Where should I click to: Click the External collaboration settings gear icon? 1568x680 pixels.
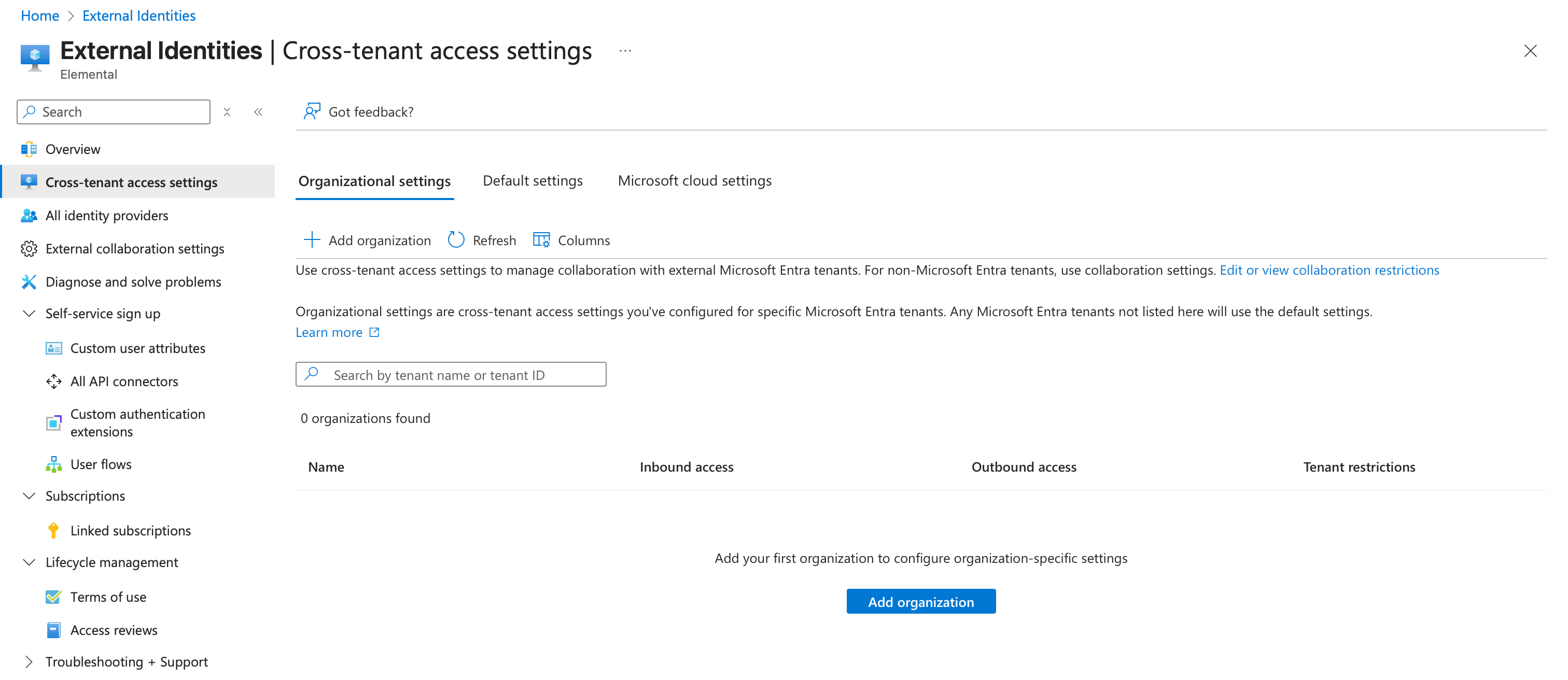tap(29, 249)
